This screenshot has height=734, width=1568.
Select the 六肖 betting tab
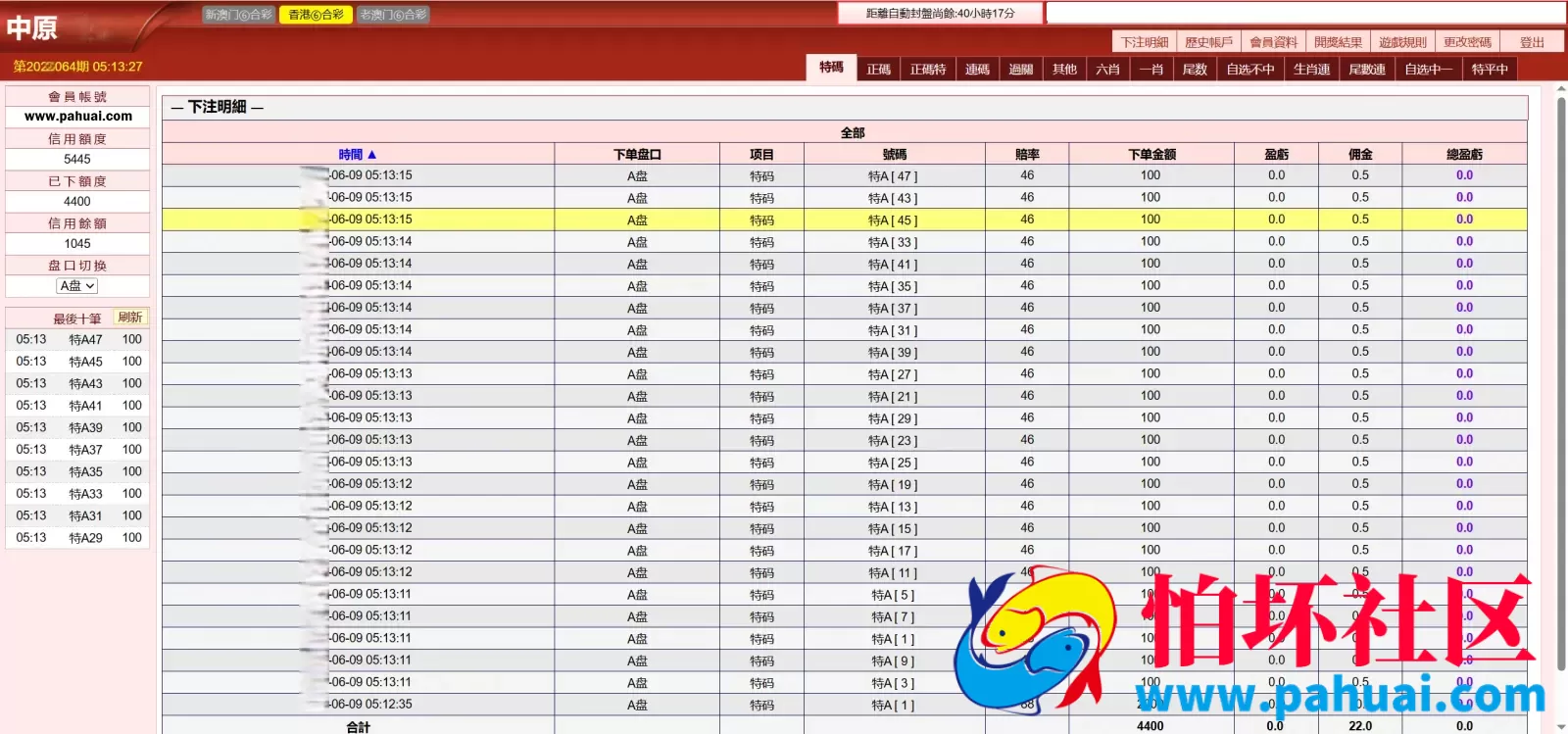(1107, 70)
